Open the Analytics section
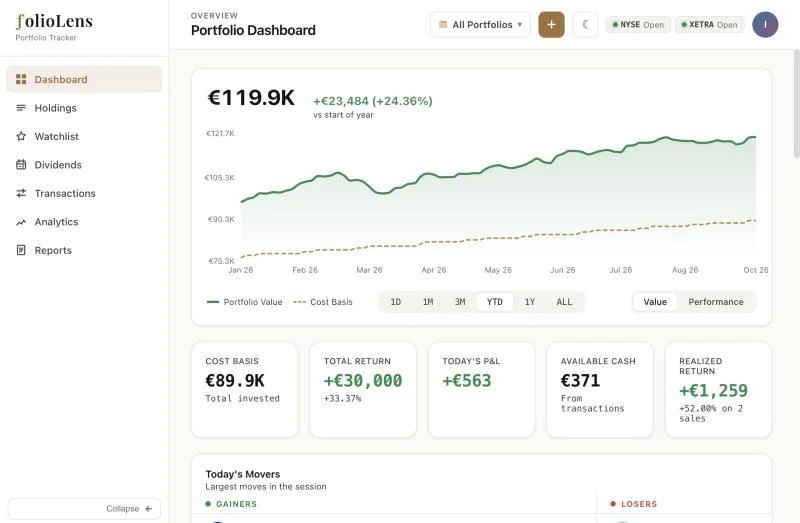The height and width of the screenshot is (523, 800). click(x=84, y=222)
